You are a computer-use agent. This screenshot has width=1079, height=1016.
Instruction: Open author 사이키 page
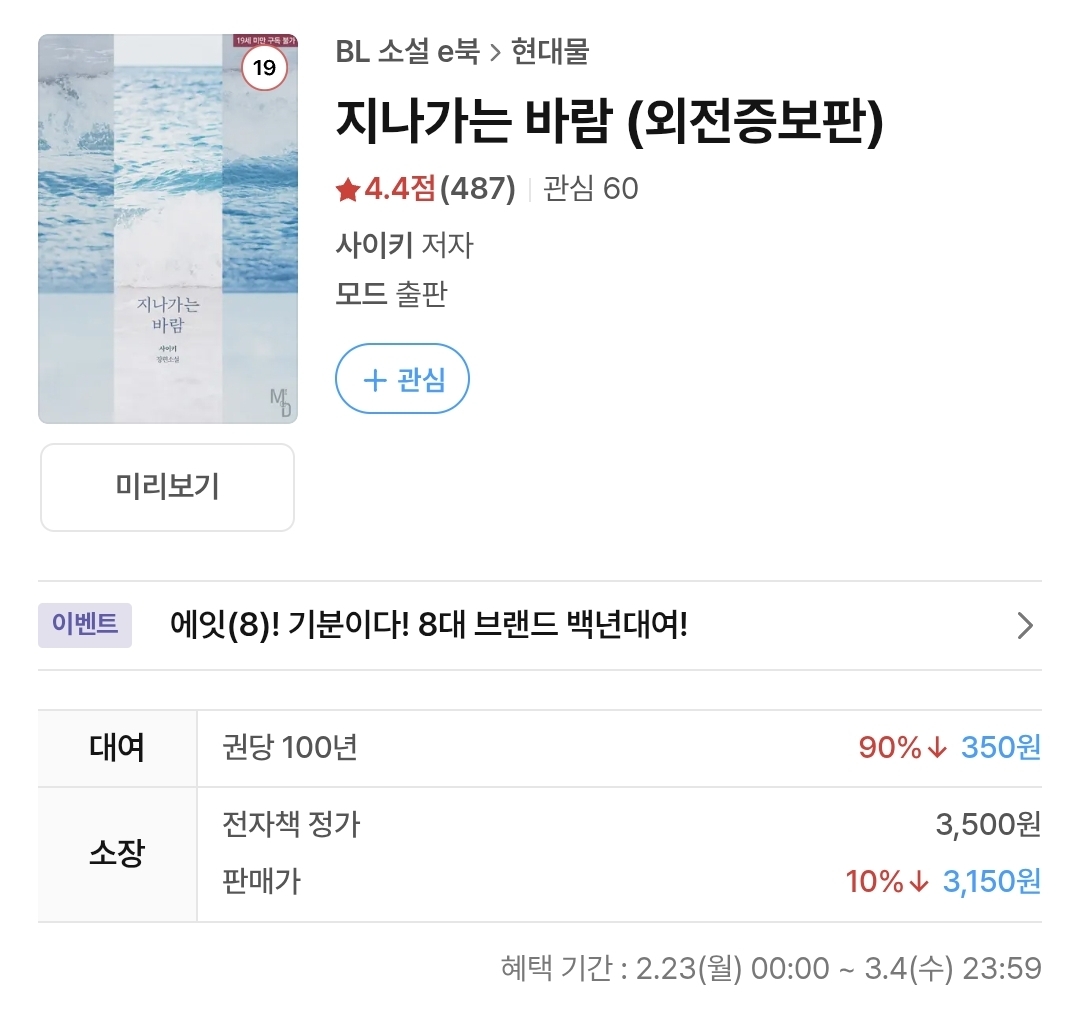pyautogui.click(x=374, y=245)
